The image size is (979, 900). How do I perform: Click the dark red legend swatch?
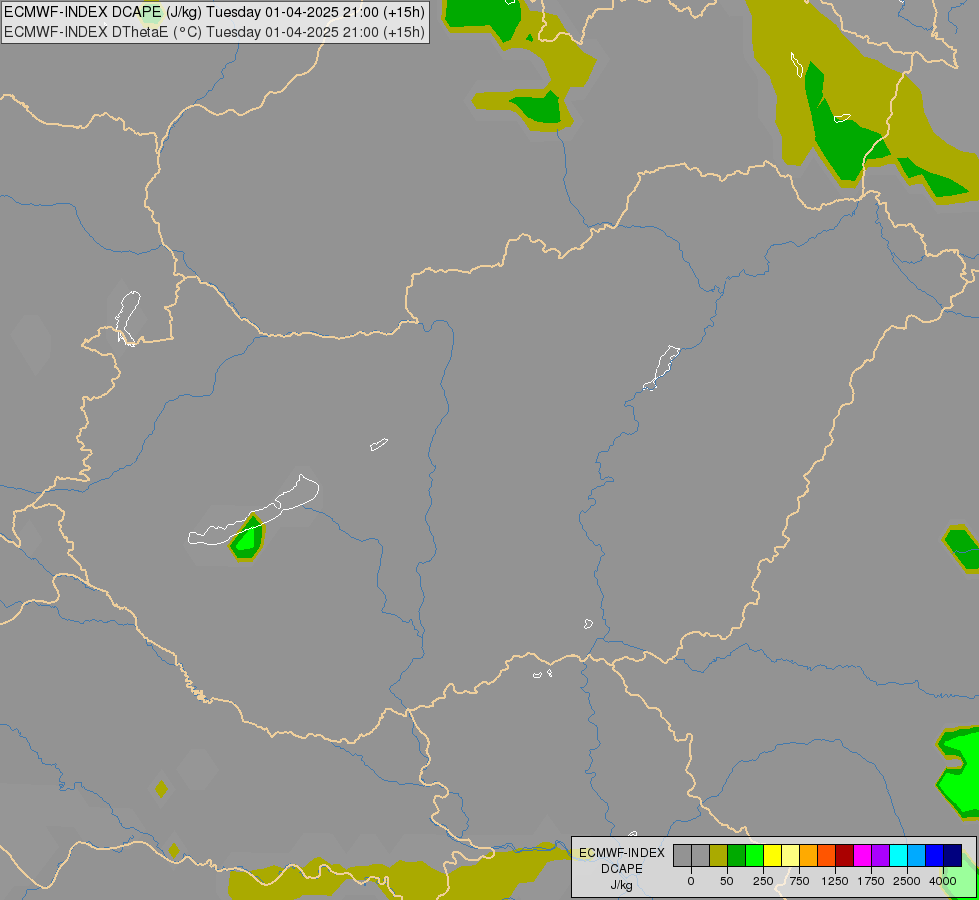pos(844,855)
